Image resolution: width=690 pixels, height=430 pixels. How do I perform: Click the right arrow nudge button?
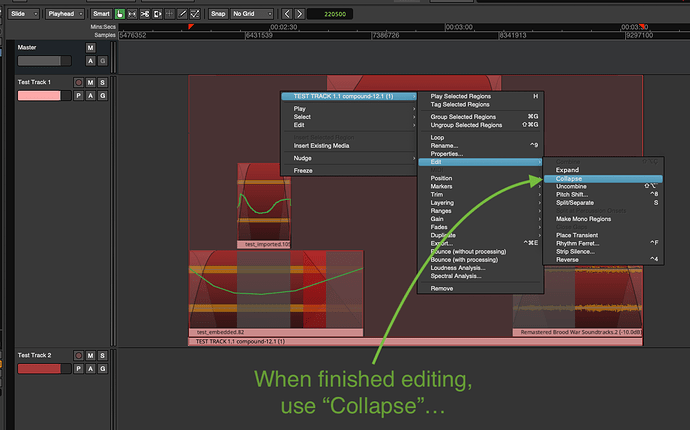tap(301, 14)
